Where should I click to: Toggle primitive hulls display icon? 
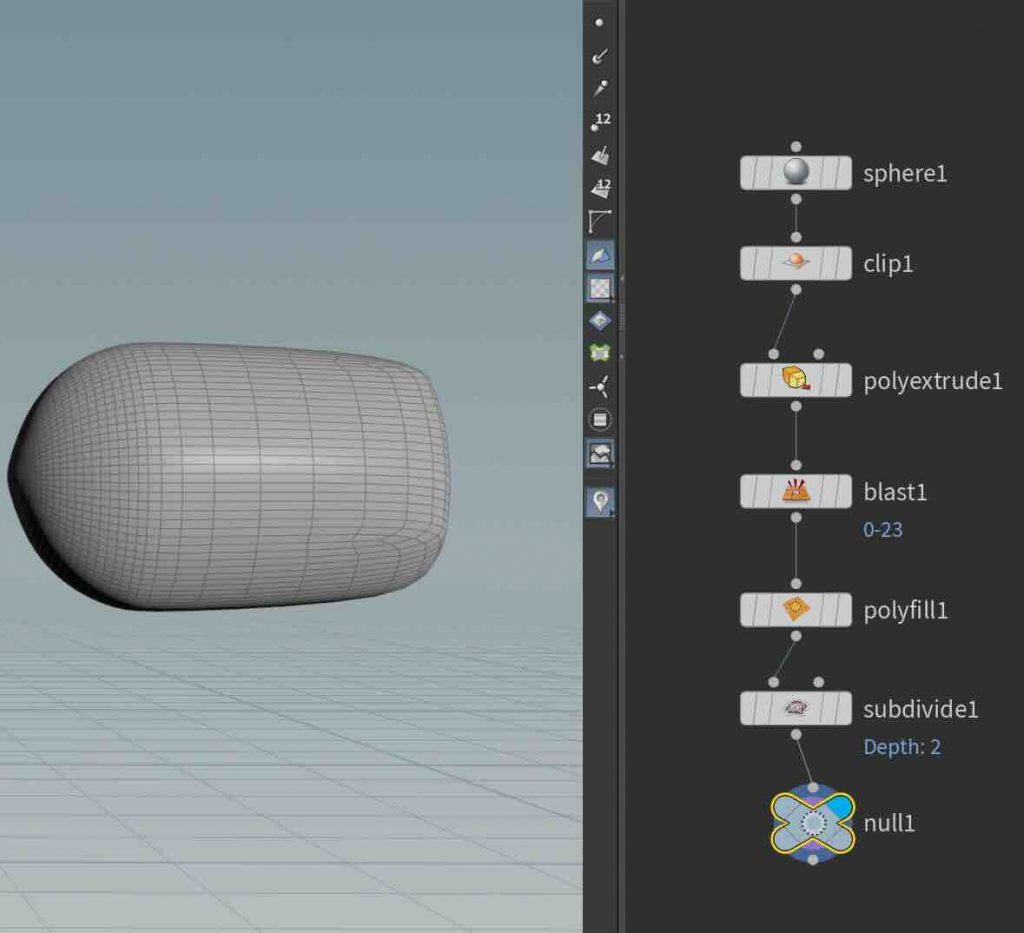tap(599, 221)
